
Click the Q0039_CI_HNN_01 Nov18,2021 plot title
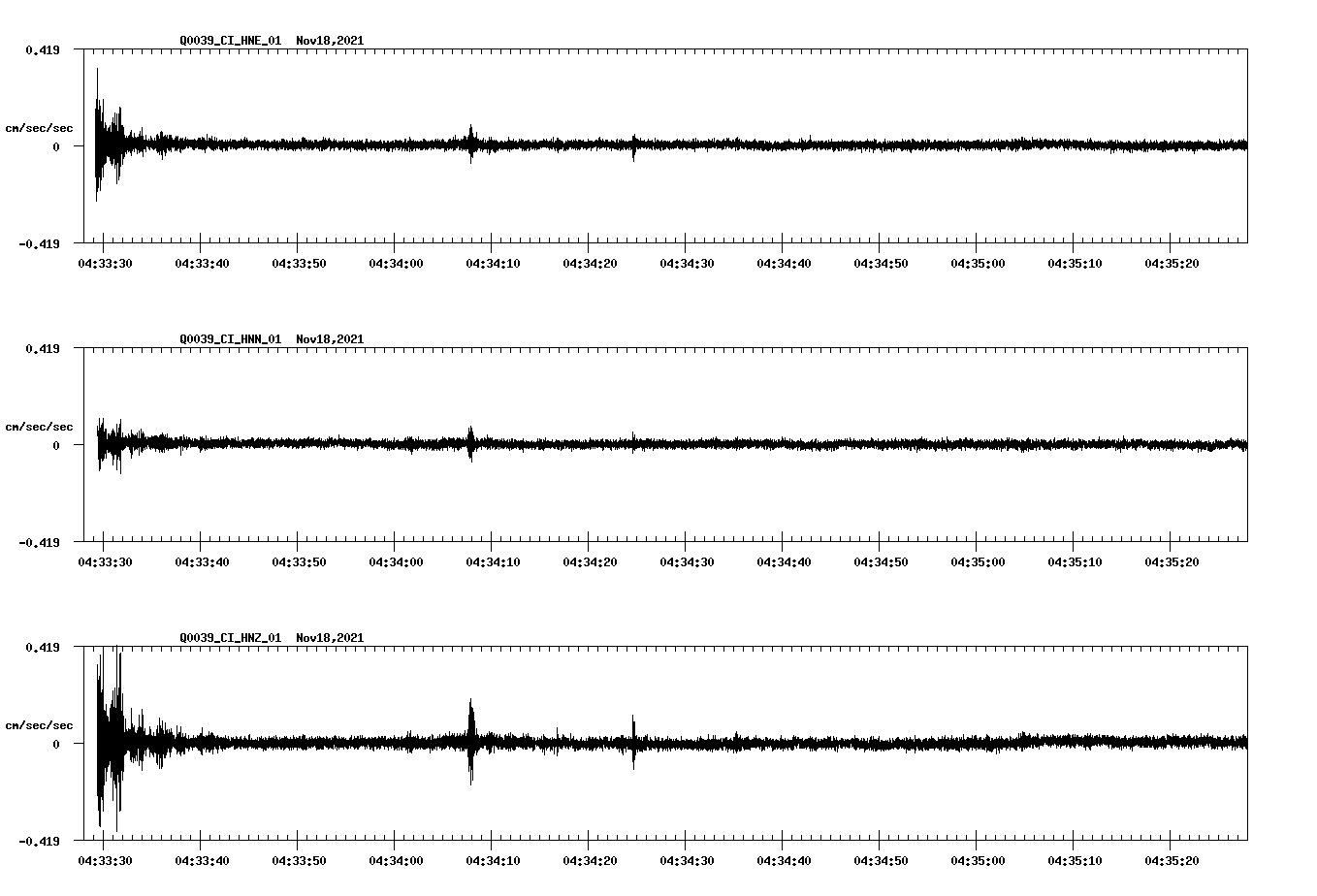click(272, 339)
